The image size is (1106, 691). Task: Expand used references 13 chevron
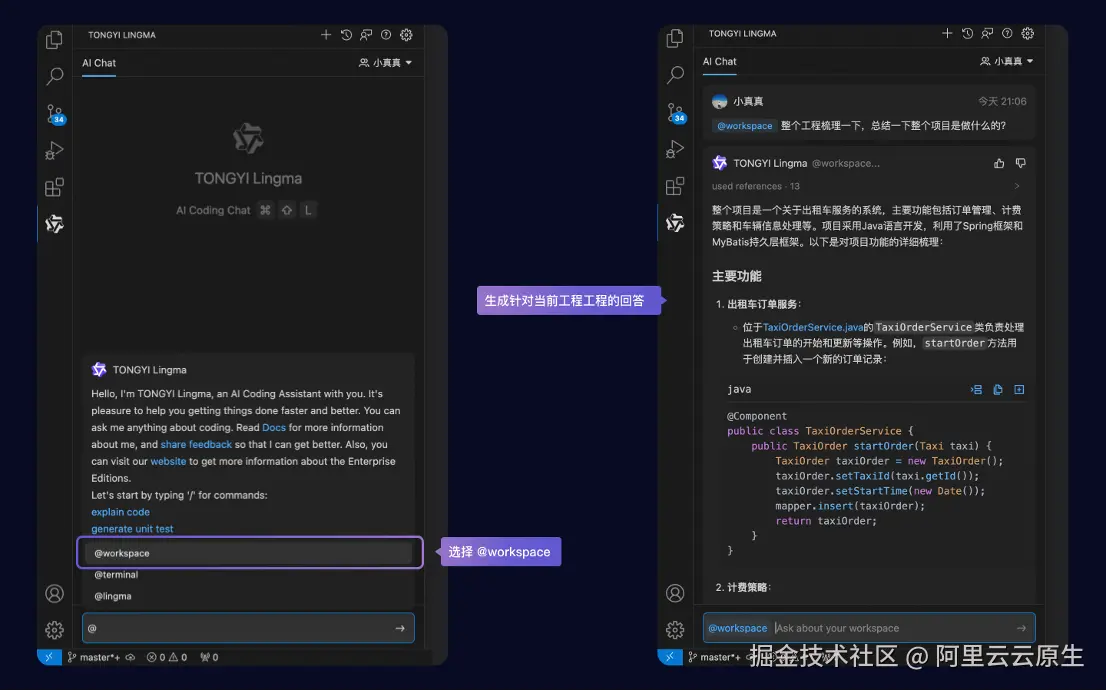[1017, 186]
